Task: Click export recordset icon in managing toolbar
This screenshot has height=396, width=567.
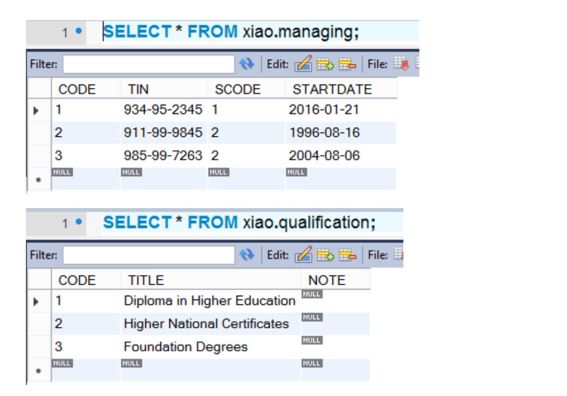Action: pyautogui.click(x=401, y=64)
